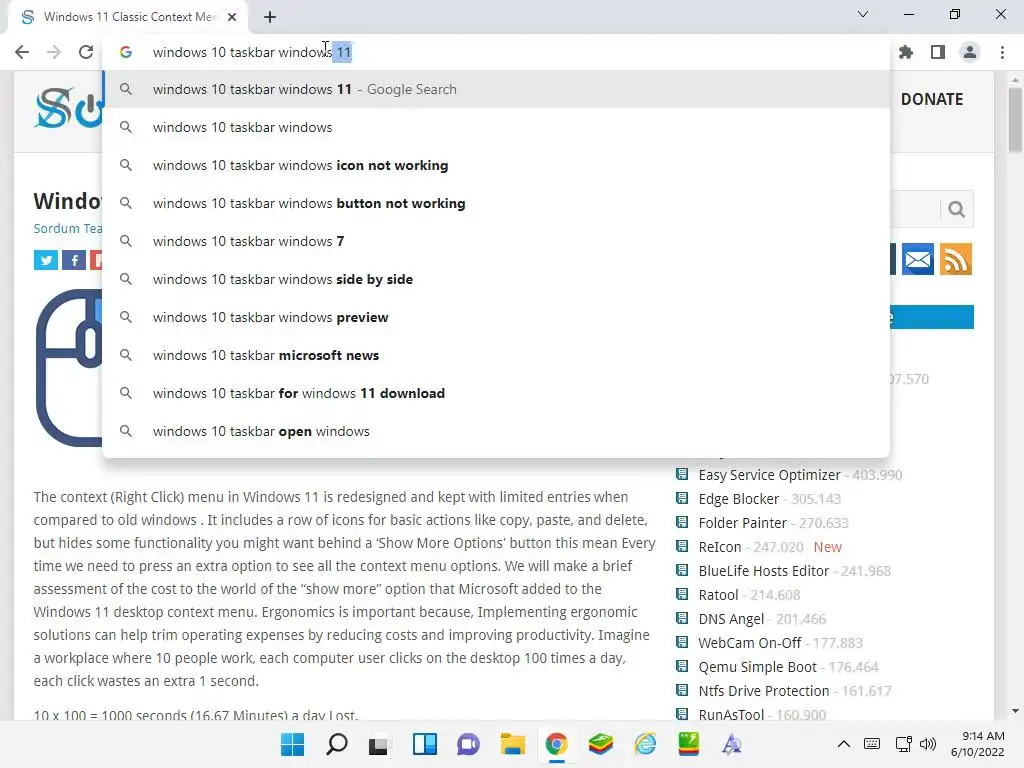
Task: Open the ReIcon link
Action: [x=720, y=547]
